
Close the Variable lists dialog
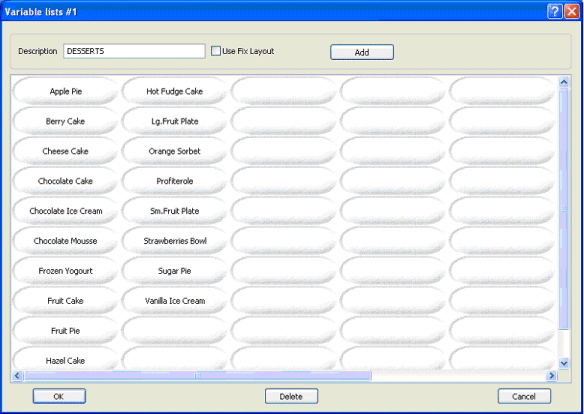[571, 12]
